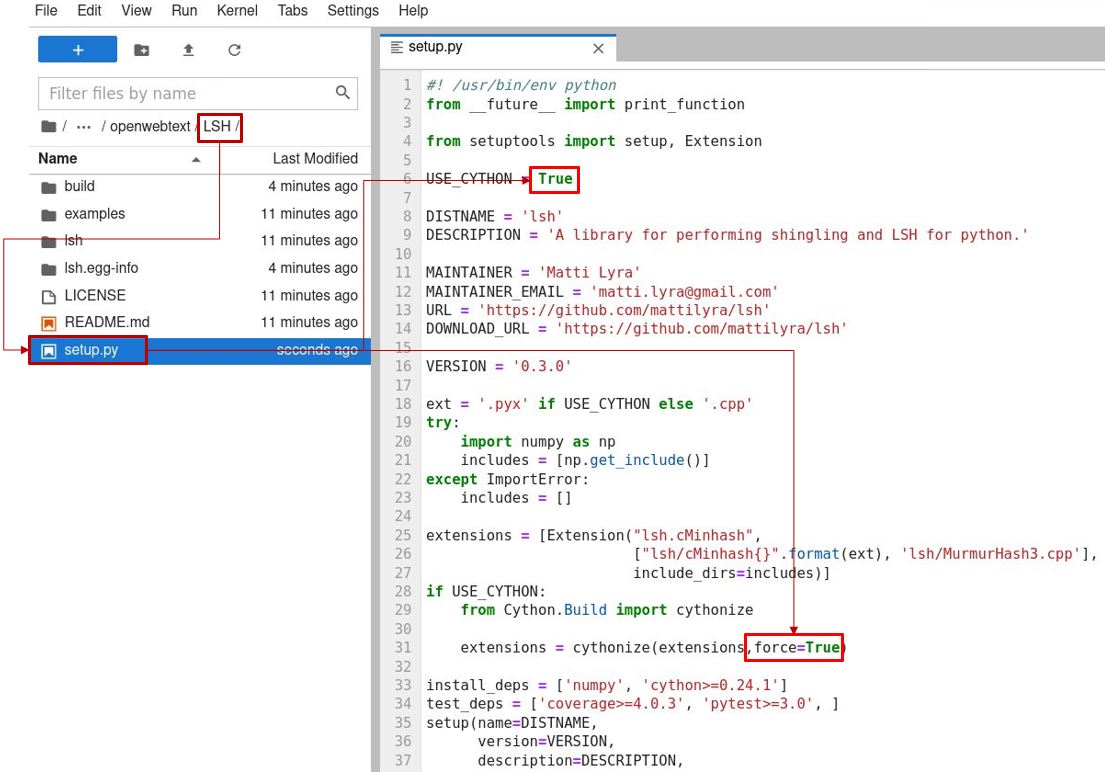The height and width of the screenshot is (772, 1105).
Task: Sort files by Last Modified column
Action: coord(314,159)
